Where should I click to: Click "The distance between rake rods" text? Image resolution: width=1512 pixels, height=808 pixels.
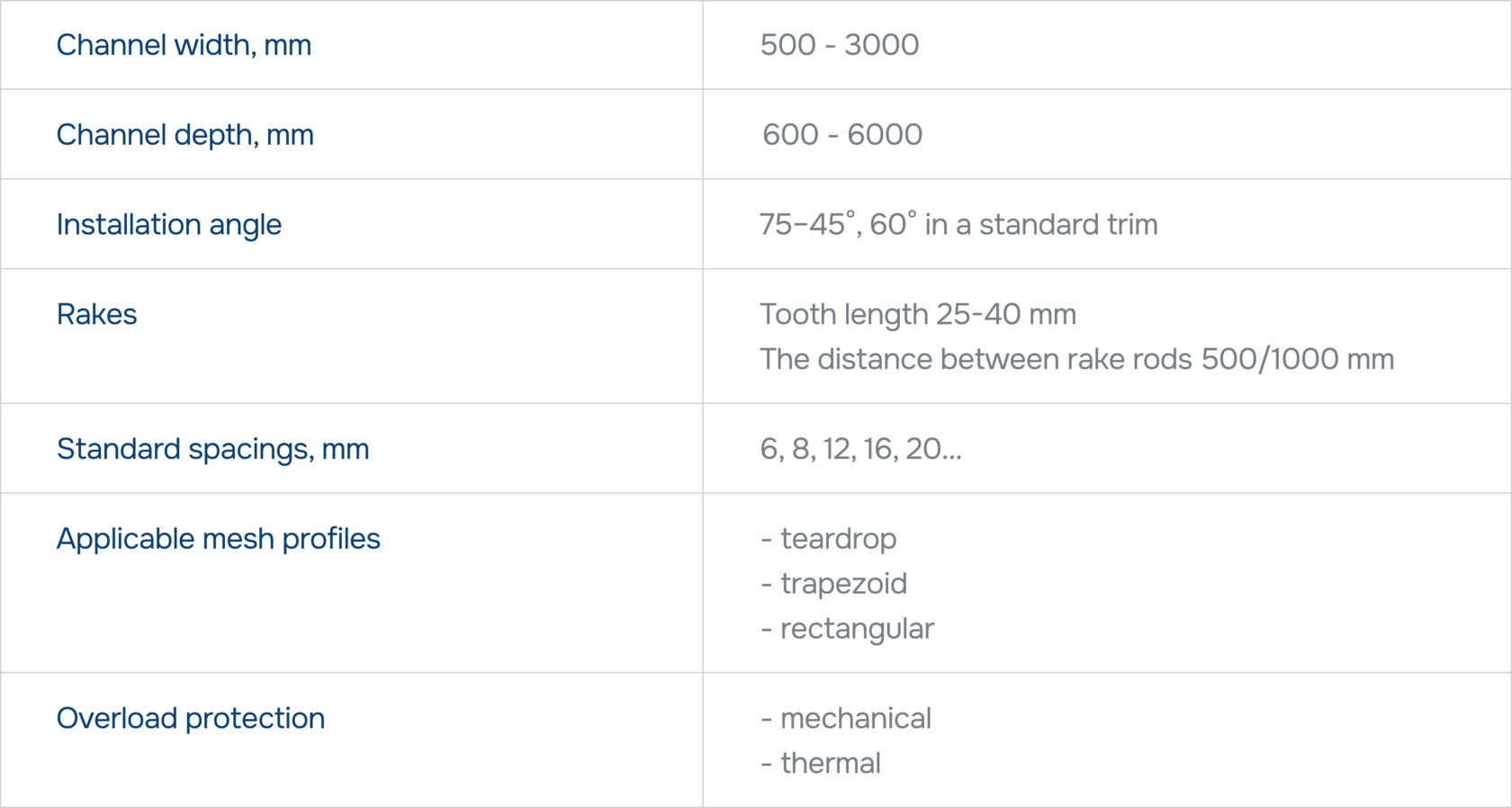point(976,360)
